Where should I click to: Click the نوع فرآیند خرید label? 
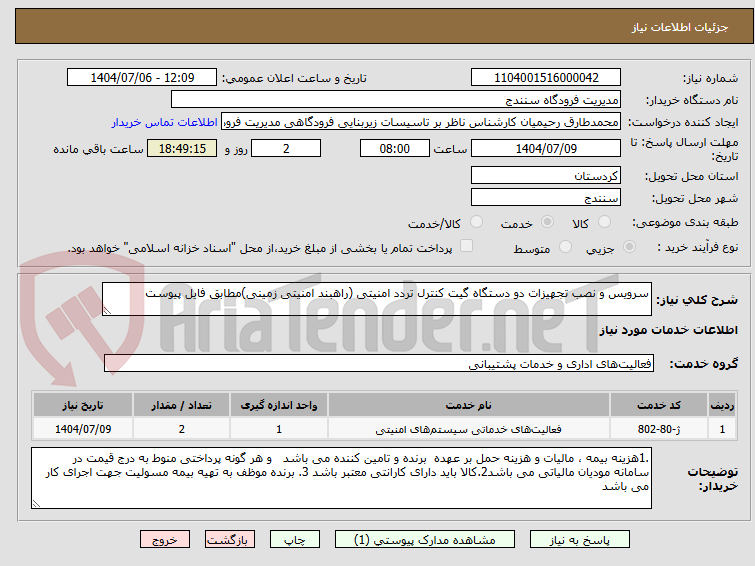(x=697, y=247)
